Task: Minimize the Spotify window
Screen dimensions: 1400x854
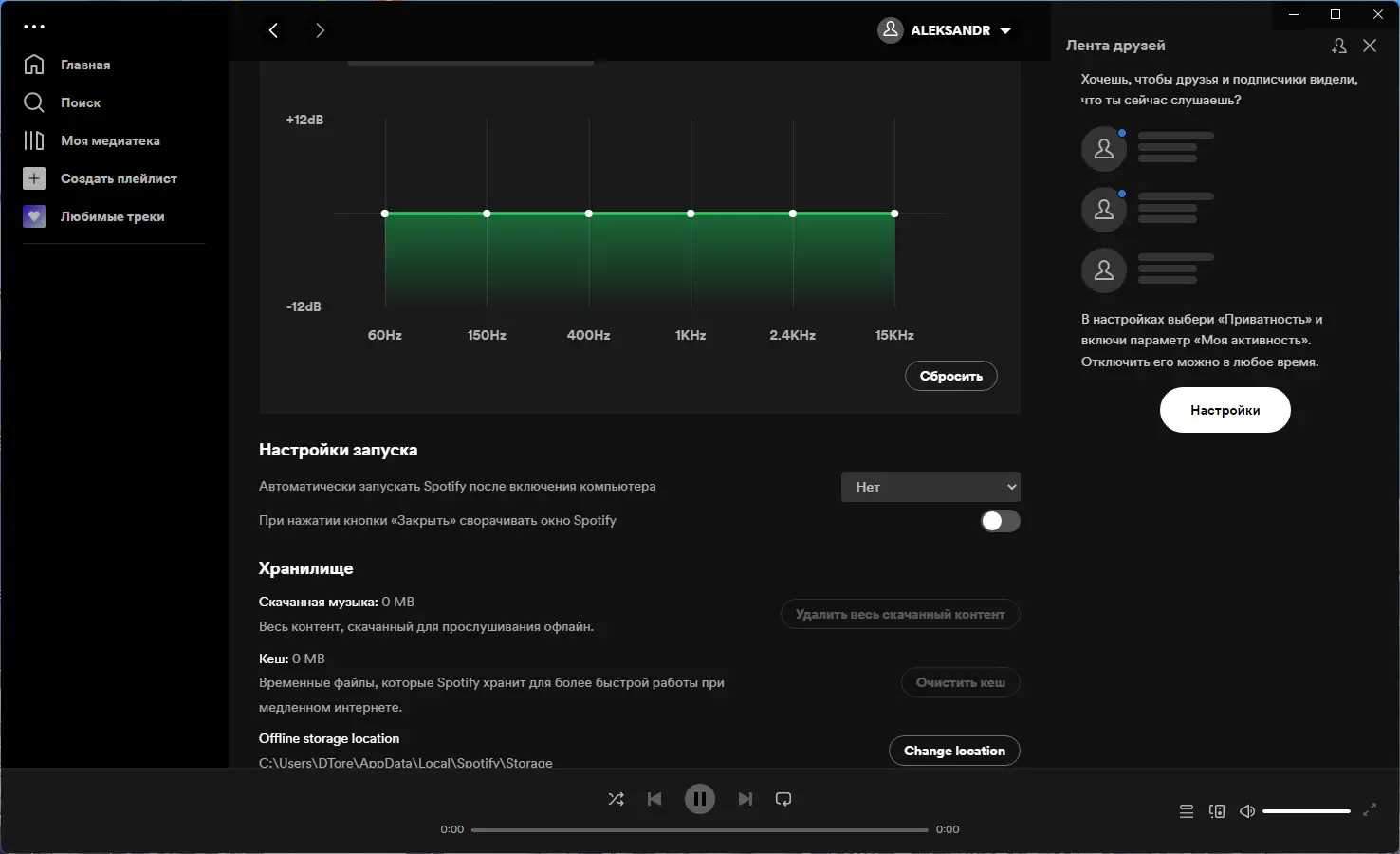Action: (1294, 14)
